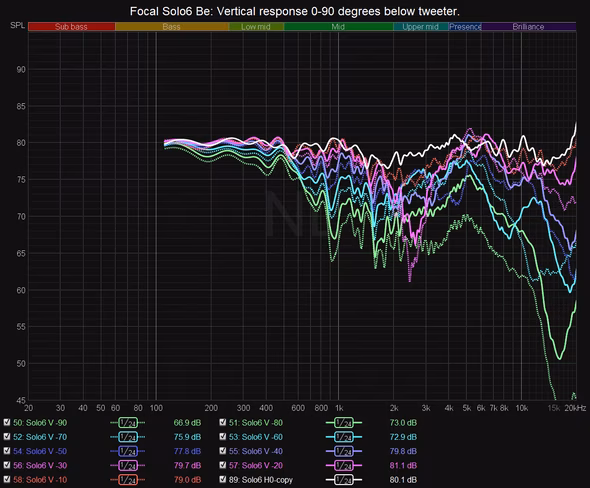Screen dimensions: 590x488
Task: Select the 55: Solo6 V -40 legend label
Action: click(256, 451)
